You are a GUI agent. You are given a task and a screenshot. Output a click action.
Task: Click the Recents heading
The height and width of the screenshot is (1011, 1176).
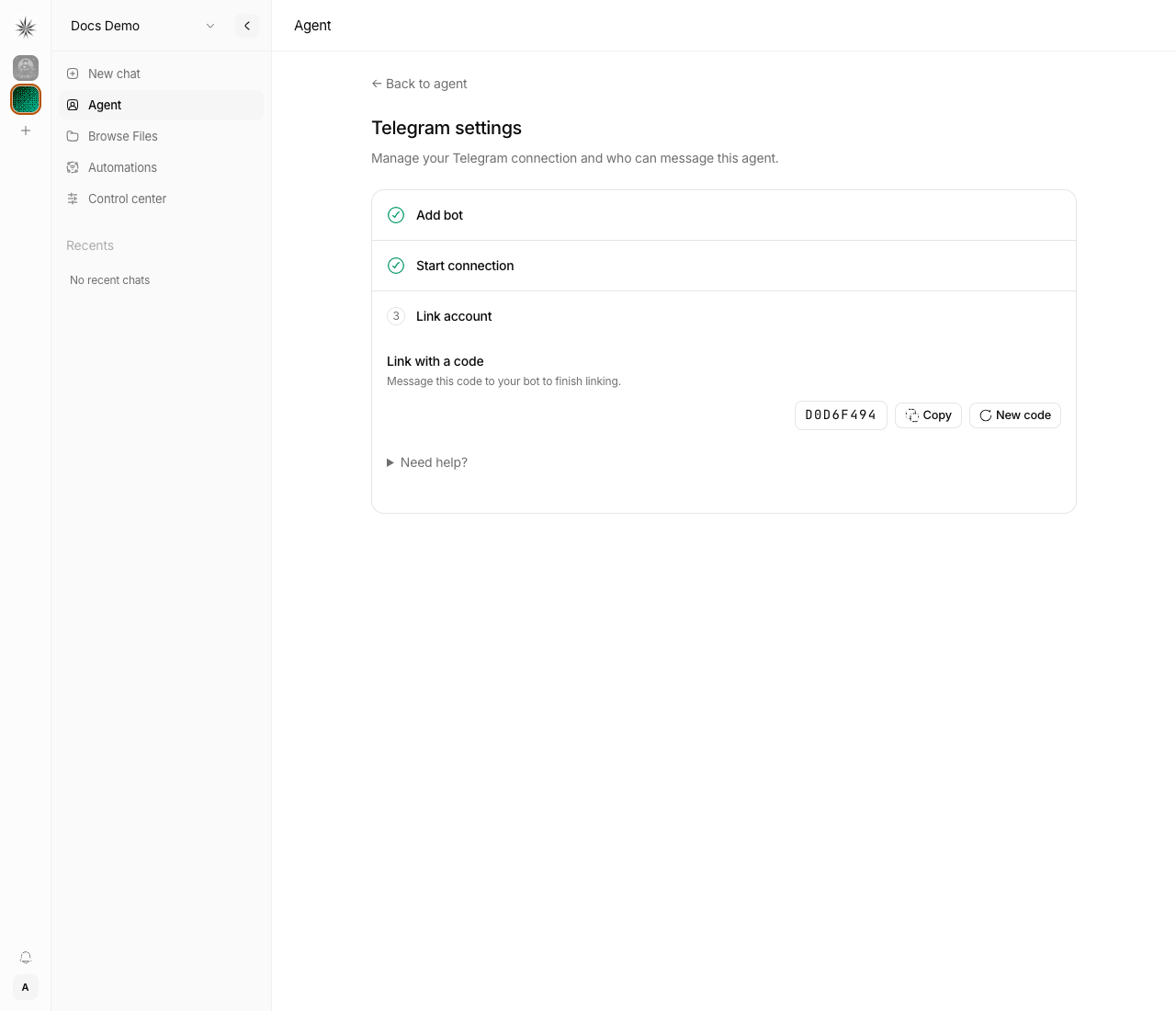(90, 245)
